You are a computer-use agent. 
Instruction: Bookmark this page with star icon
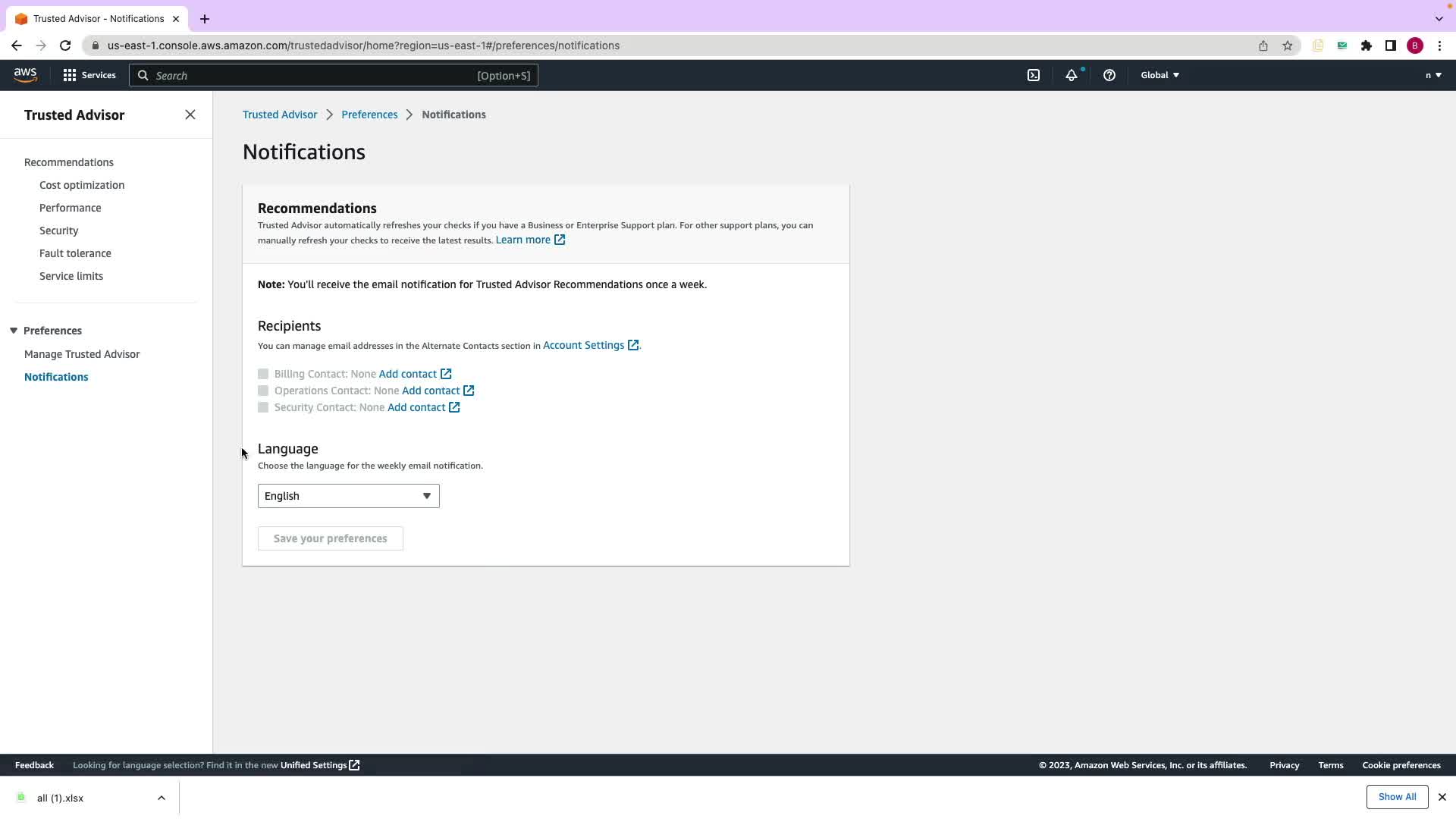pos(1287,45)
